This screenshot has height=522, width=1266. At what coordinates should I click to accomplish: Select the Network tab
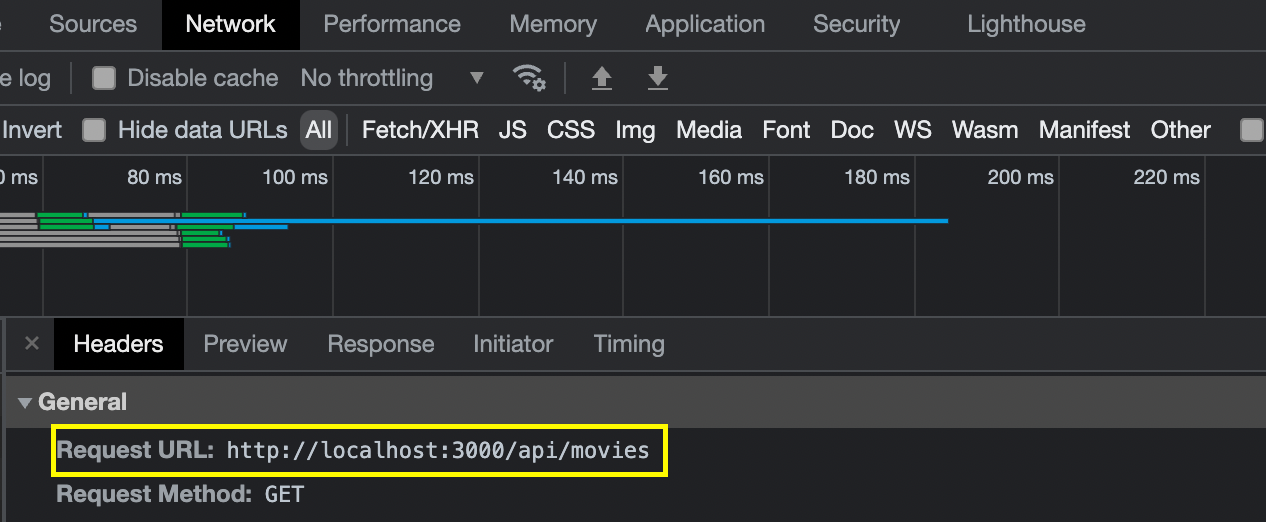(x=231, y=24)
